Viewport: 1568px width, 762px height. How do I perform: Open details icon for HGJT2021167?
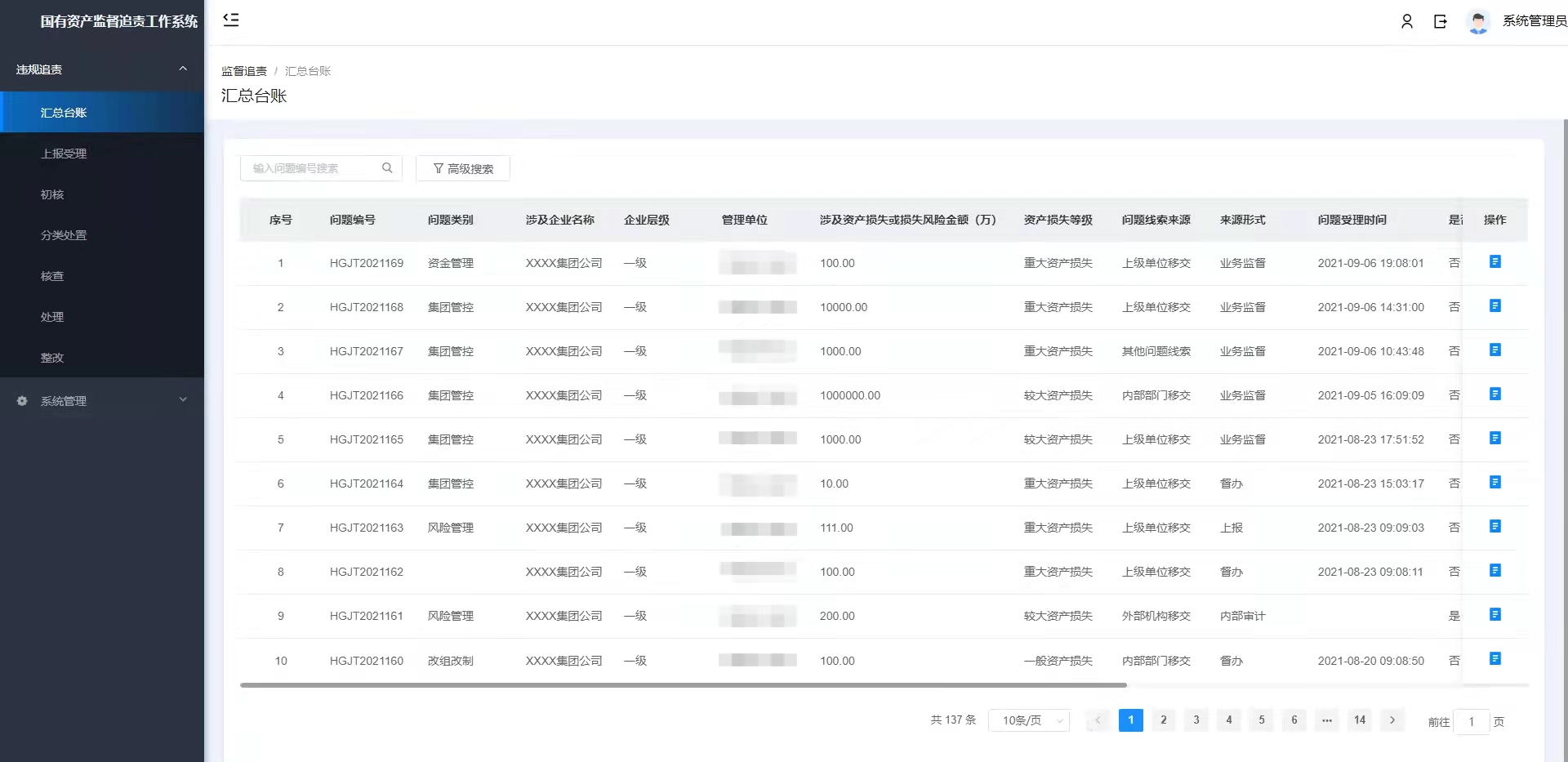(1495, 350)
